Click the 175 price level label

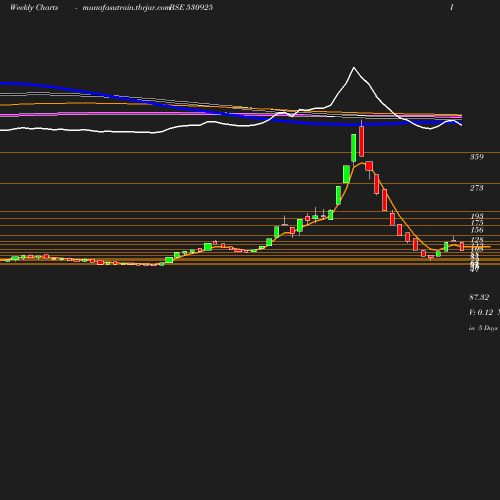(x=477, y=223)
